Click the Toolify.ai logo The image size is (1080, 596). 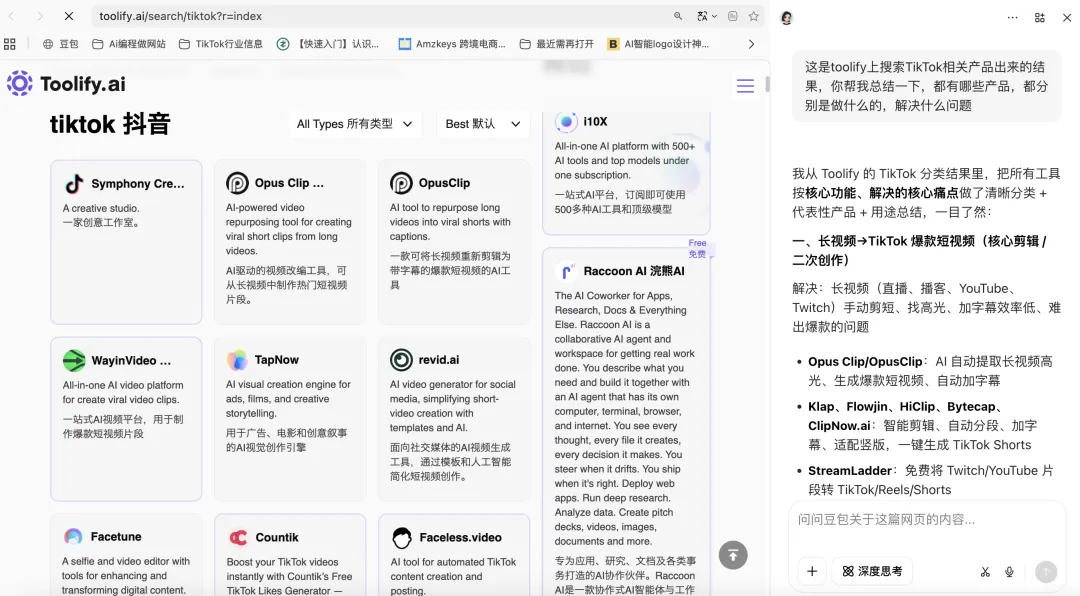pyautogui.click(x=66, y=83)
